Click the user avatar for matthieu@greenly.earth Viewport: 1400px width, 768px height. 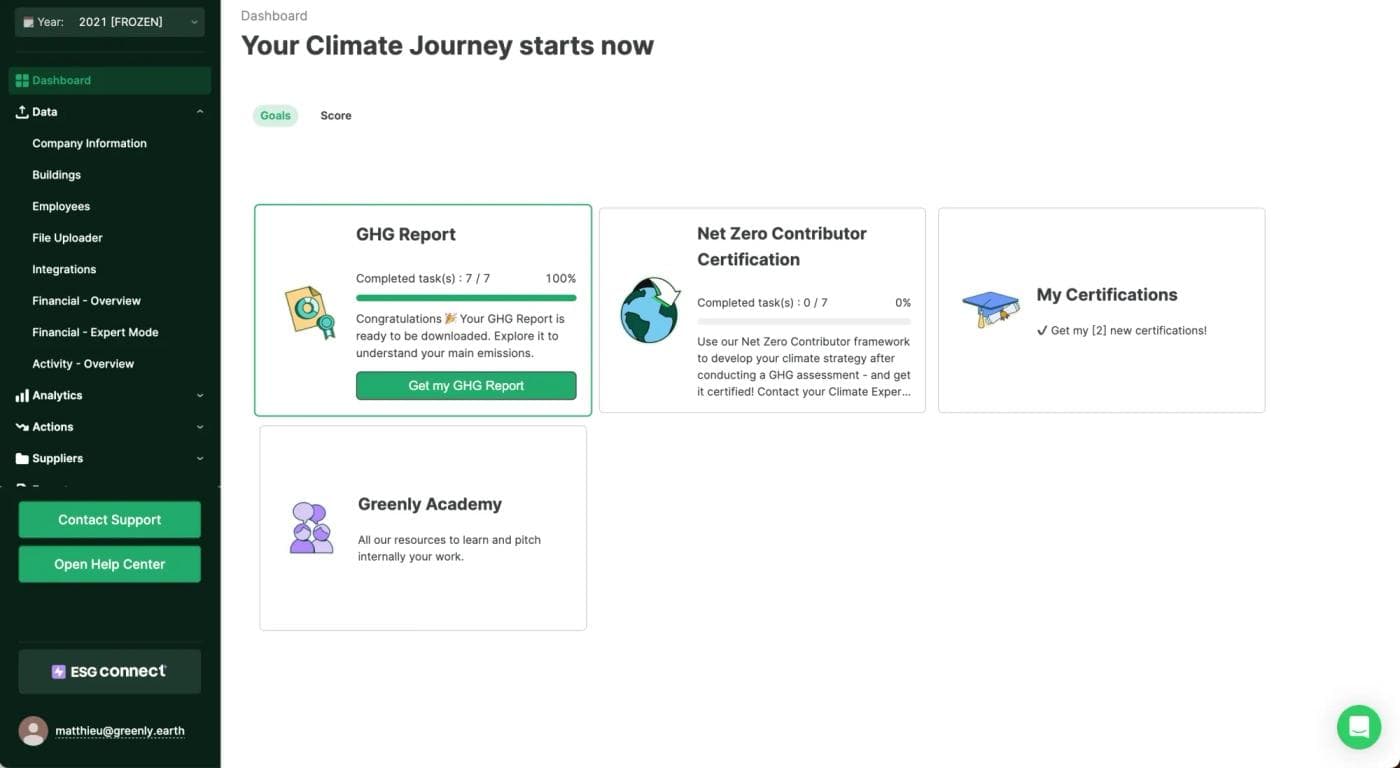point(33,730)
